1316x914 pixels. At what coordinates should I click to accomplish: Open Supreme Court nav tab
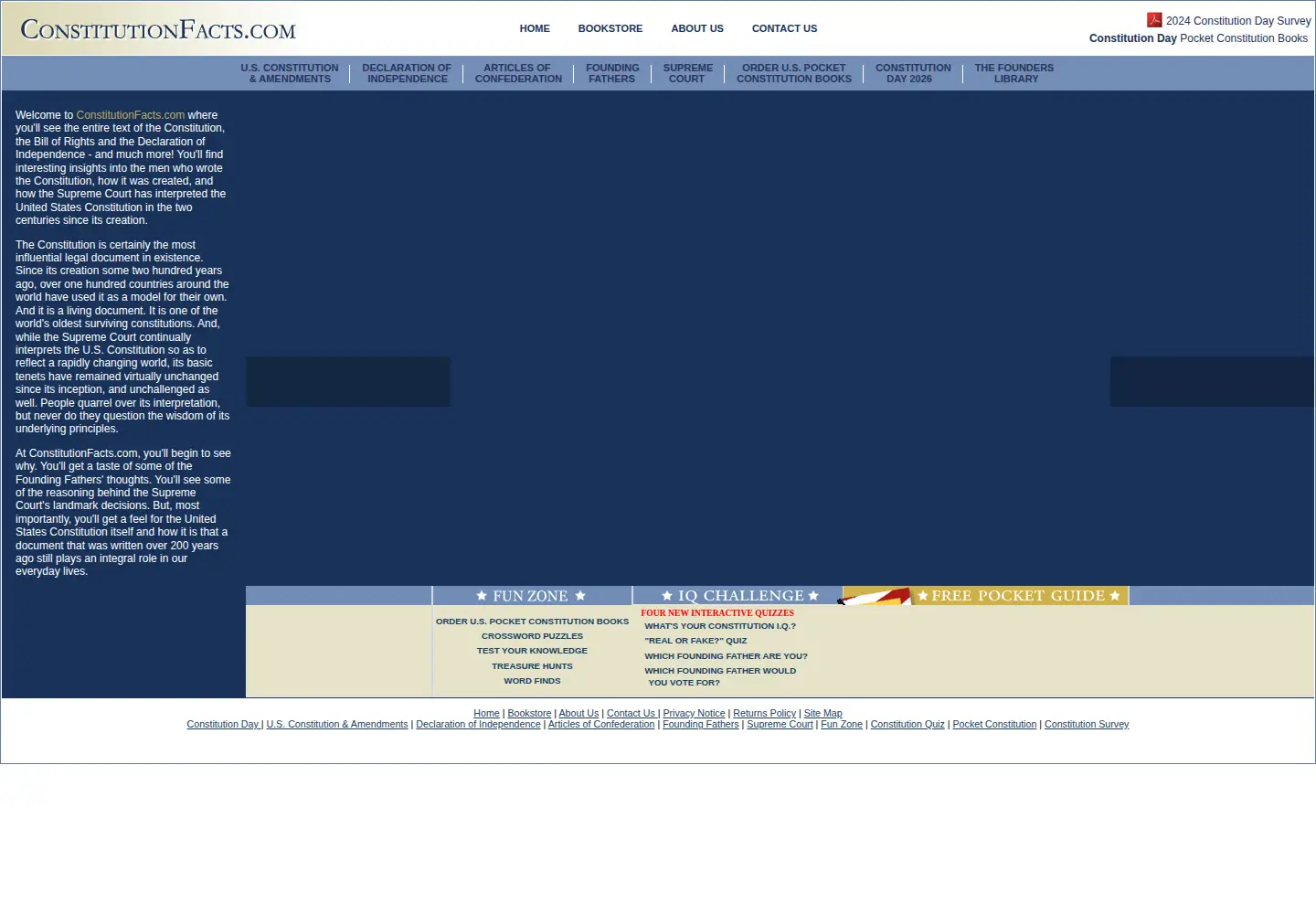pos(687,73)
